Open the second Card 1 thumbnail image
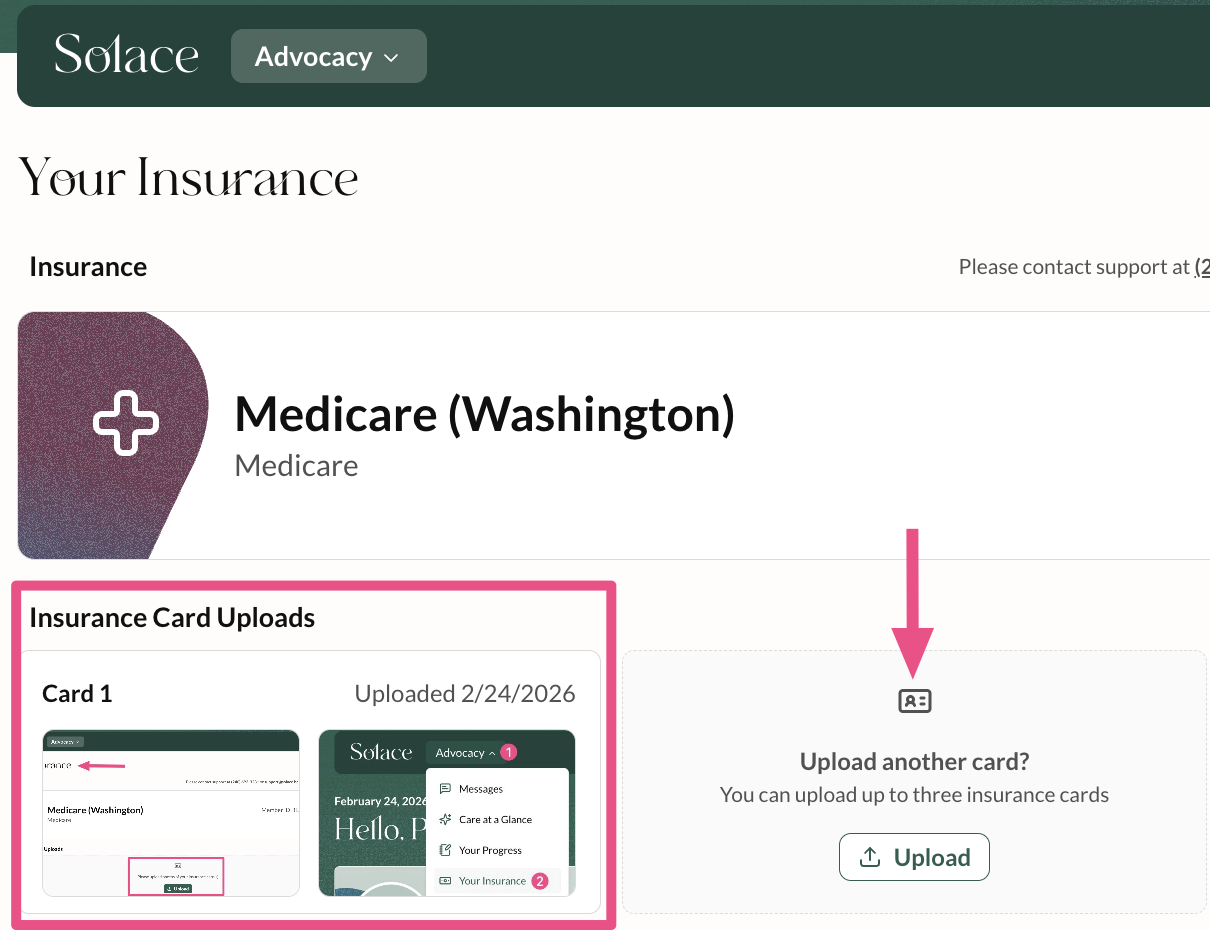This screenshot has width=1210, height=930. point(447,812)
